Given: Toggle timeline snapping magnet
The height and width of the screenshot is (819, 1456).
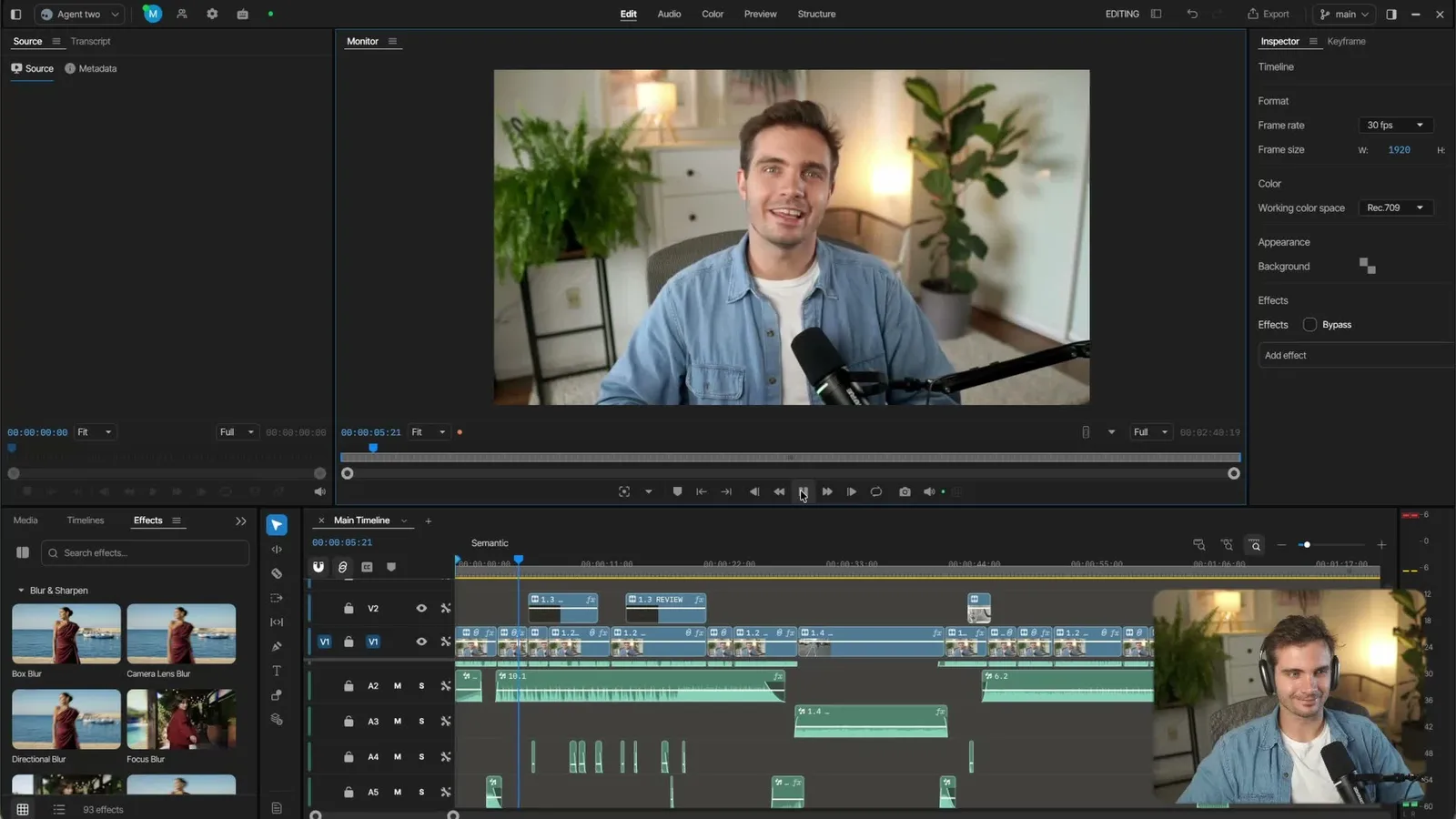Looking at the screenshot, I should (x=318, y=566).
